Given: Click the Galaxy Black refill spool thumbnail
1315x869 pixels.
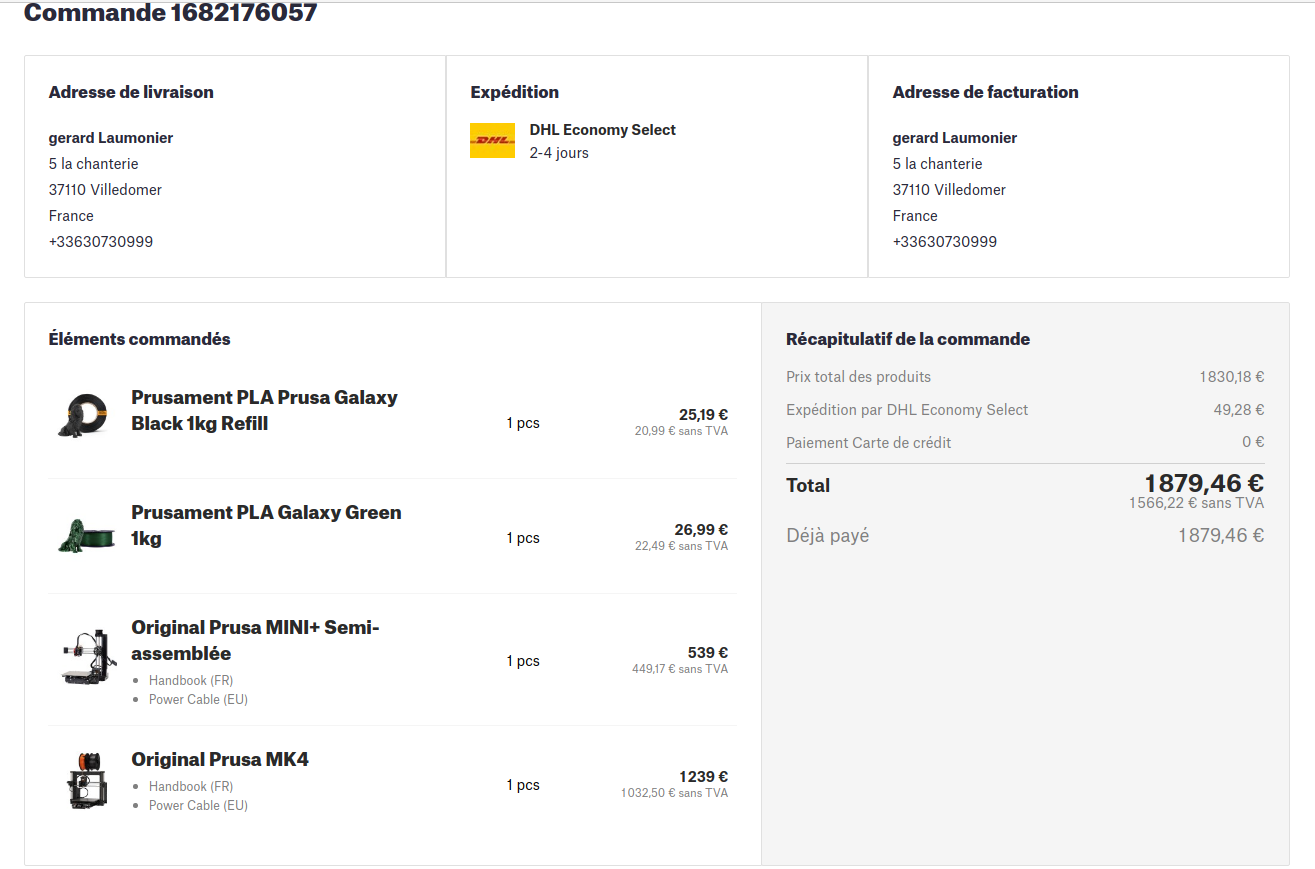Looking at the screenshot, I should point(83,414).
